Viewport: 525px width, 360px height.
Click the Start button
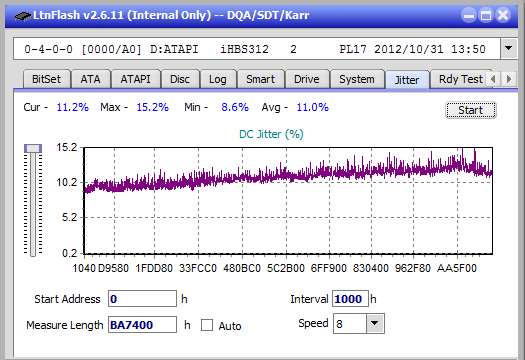coord(470,110)
